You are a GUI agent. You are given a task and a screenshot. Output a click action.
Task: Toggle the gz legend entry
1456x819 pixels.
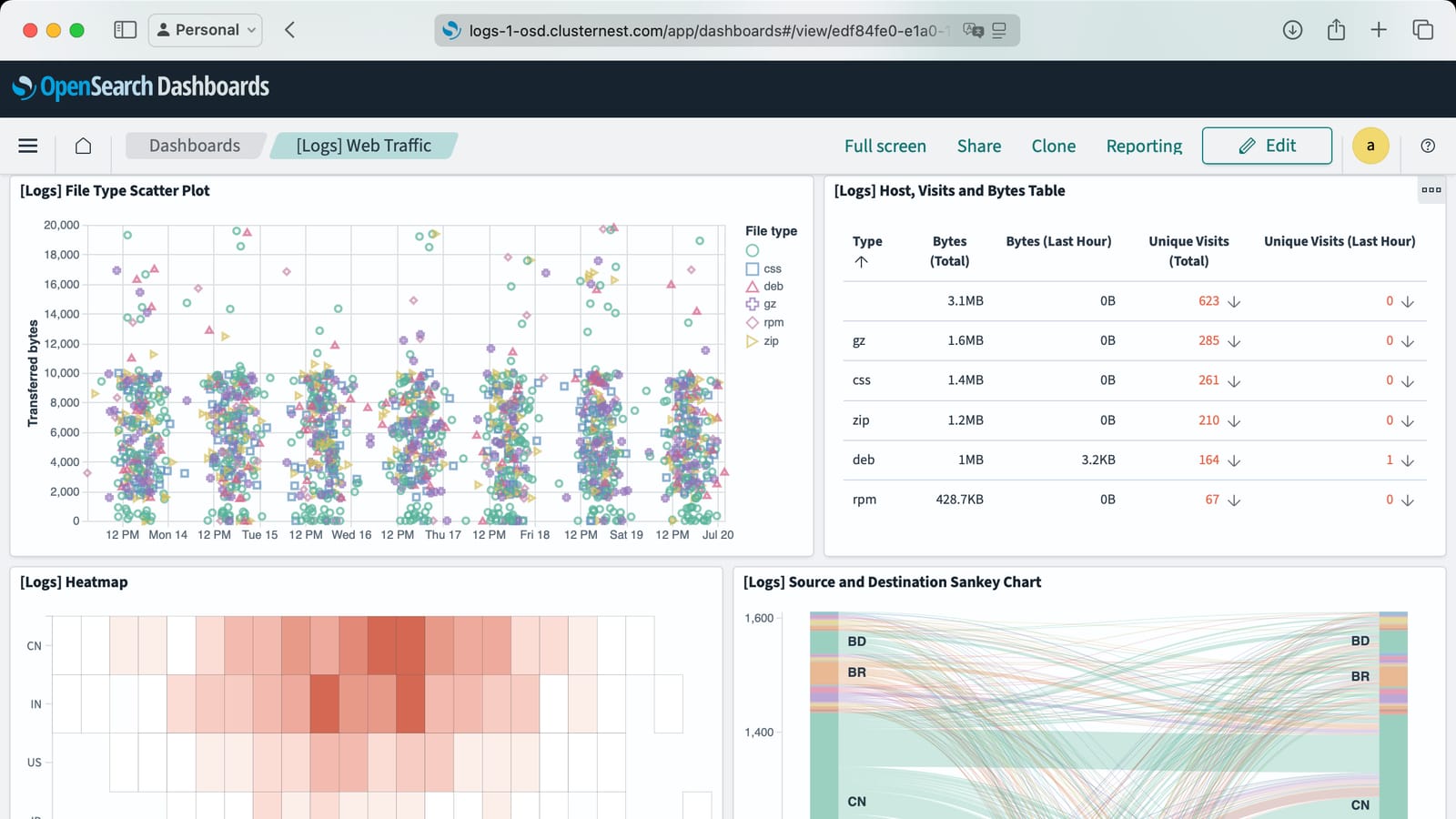pyautogui.click(x=761, y=304)
